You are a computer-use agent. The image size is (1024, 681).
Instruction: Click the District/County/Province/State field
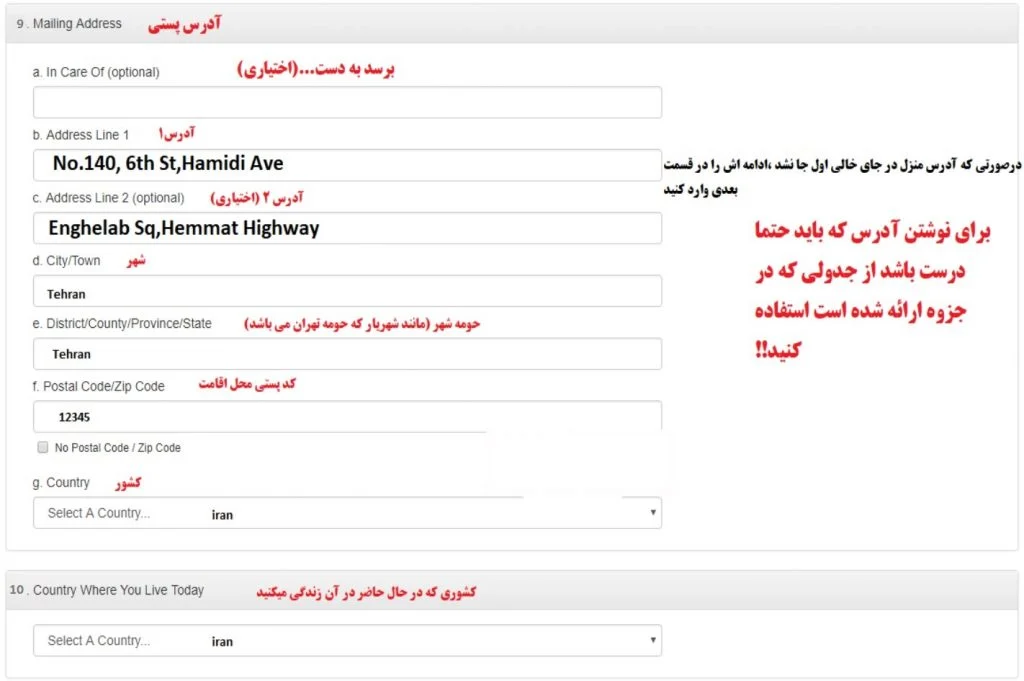pyautogui.click(x=347, y=353)
